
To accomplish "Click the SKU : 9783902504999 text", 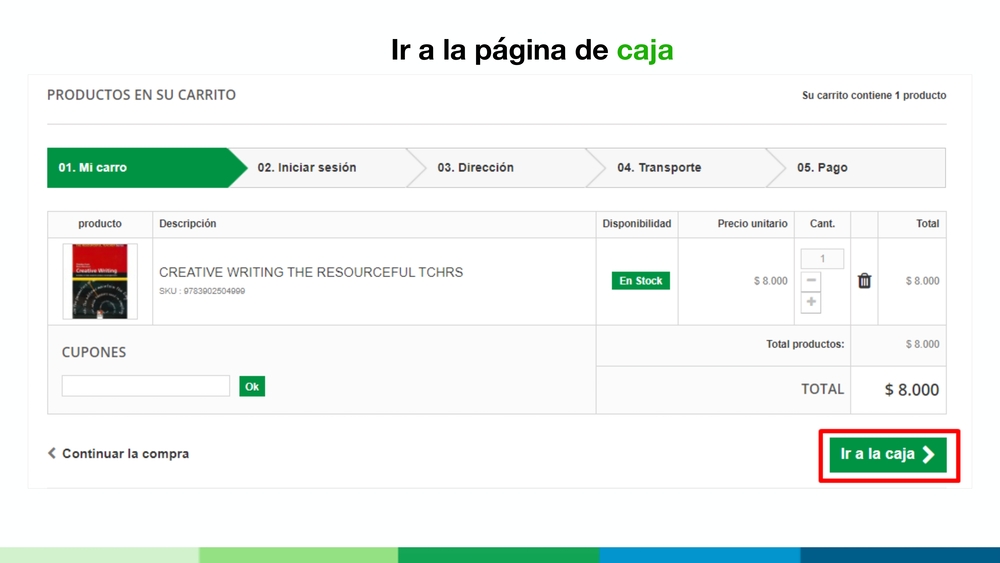I will pos(202,291).
